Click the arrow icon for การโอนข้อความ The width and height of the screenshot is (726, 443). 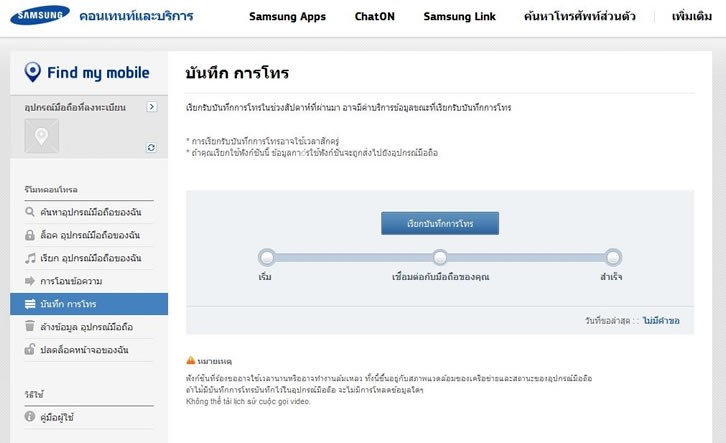click(30, 281)
